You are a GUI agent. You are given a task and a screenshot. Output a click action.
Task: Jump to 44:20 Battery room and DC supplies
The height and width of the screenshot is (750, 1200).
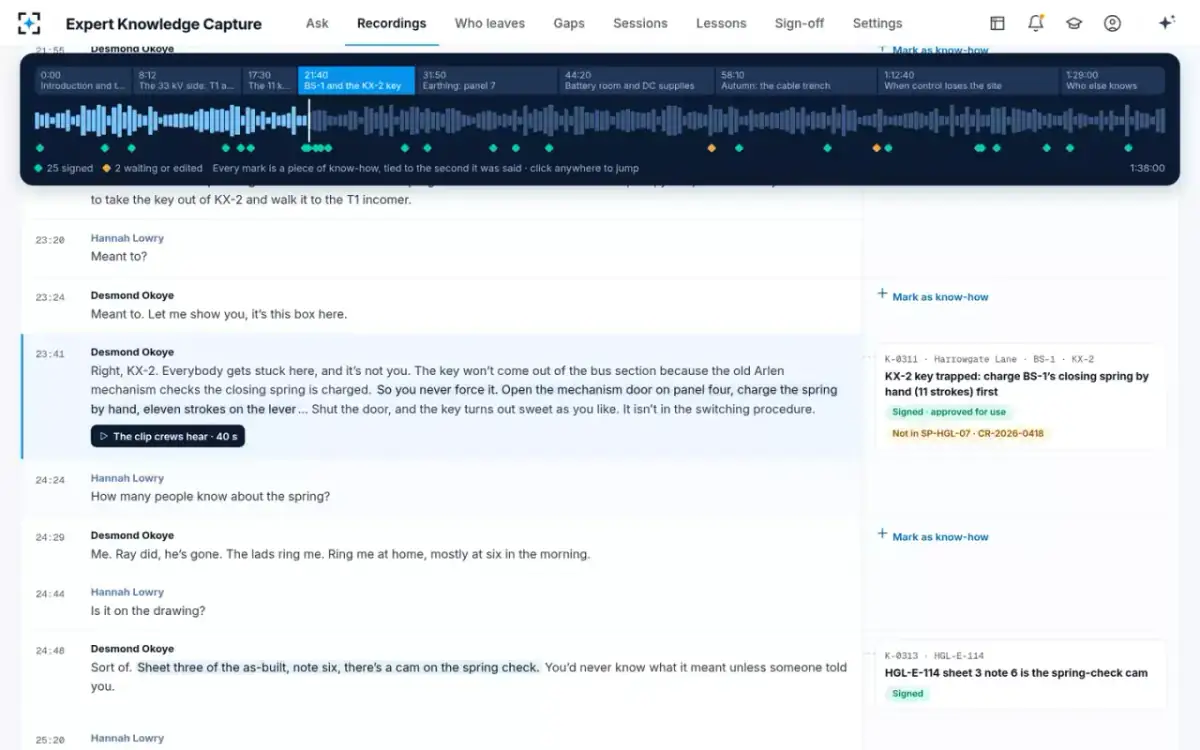(x=637, y=80)
